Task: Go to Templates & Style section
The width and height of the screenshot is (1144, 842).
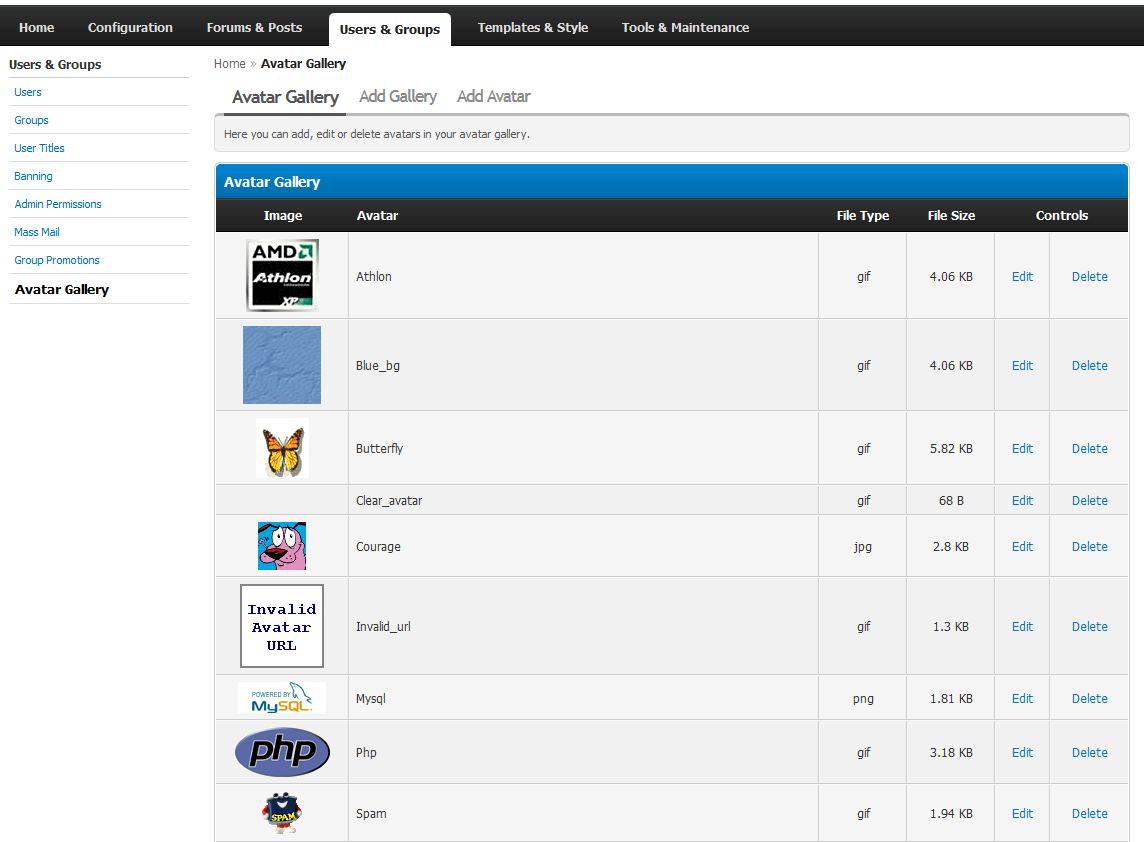Action: pyautogui.click(x=532, y=28)
